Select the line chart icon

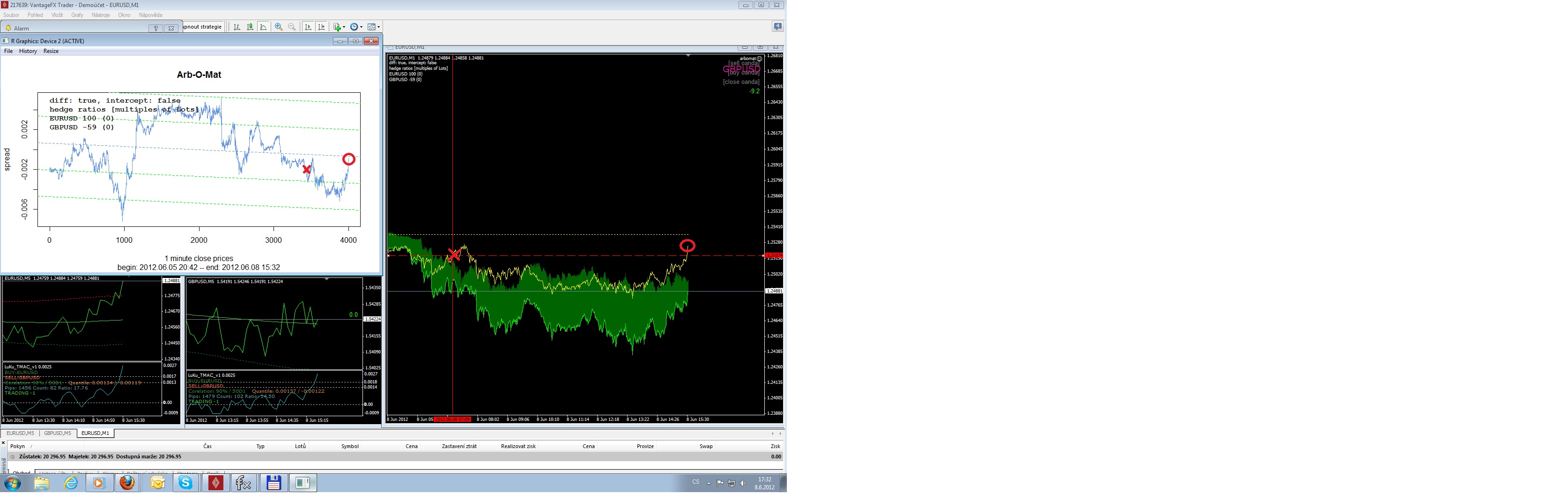[264, 27]
